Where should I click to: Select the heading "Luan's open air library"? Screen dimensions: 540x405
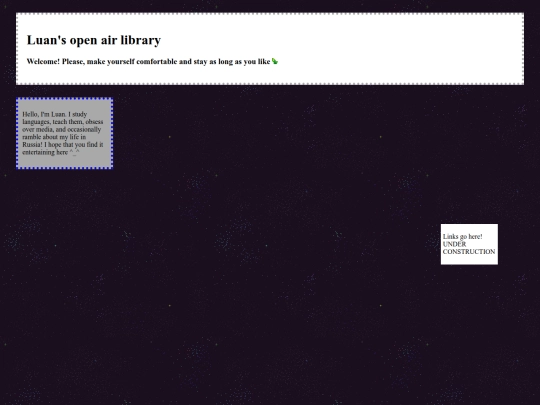pos(94,40)
